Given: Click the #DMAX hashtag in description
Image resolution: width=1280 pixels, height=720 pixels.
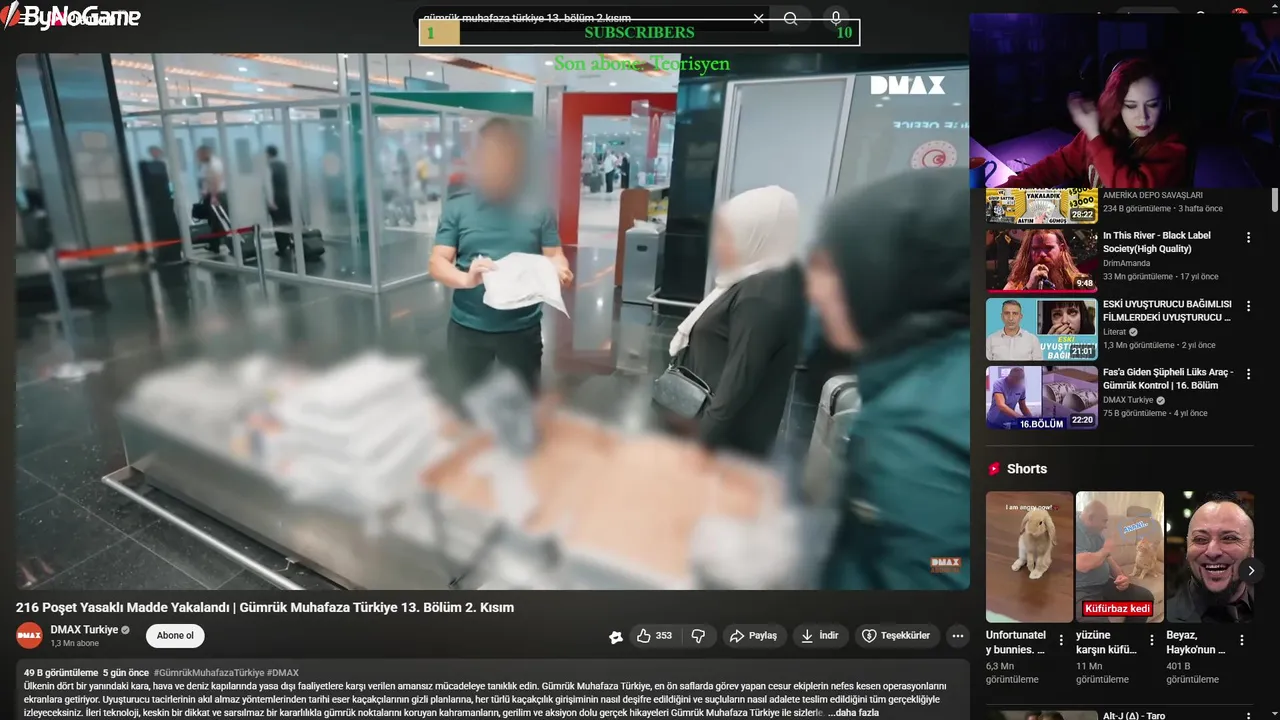Looking at the screenshot, I should 283,673.
